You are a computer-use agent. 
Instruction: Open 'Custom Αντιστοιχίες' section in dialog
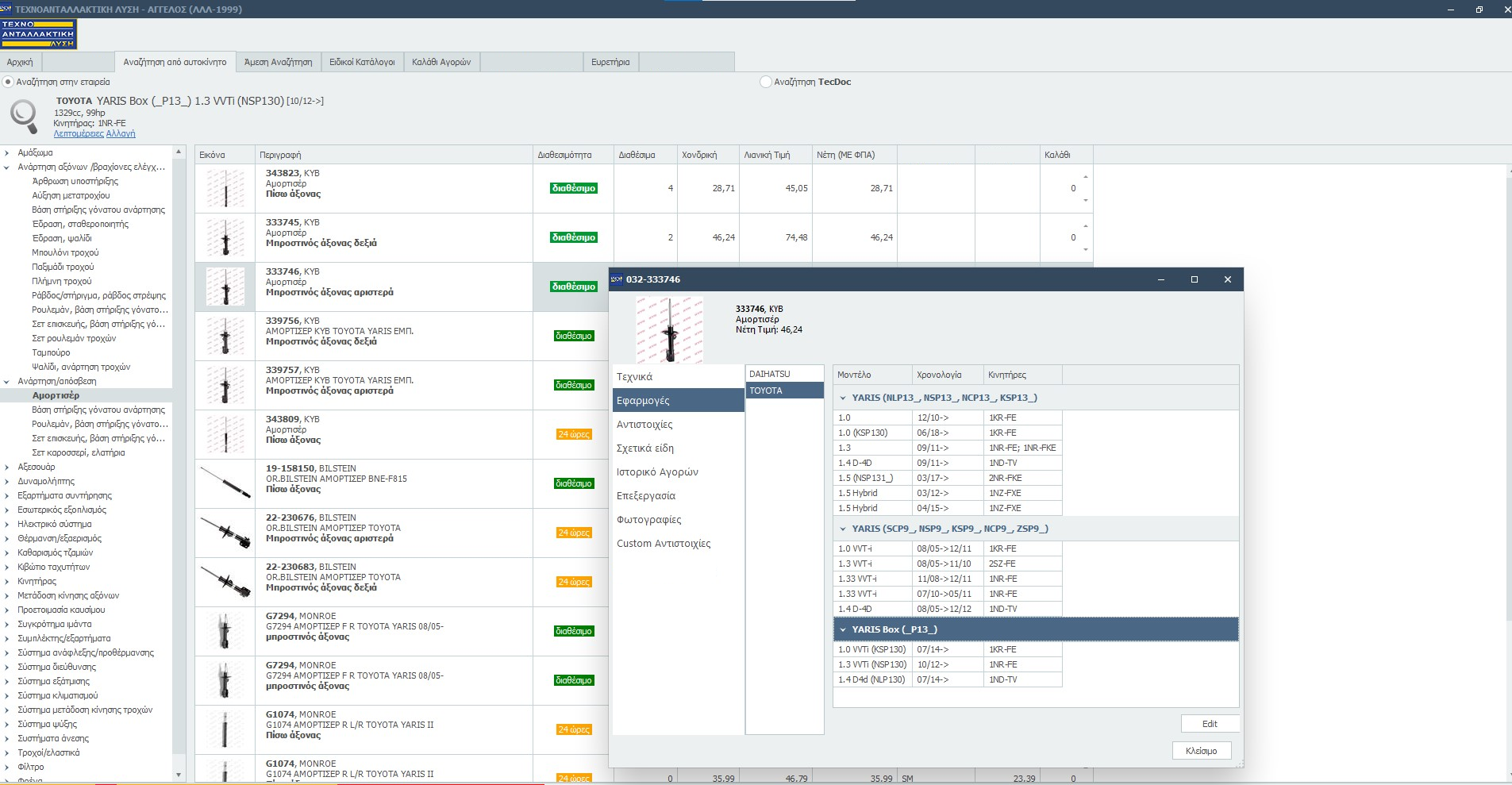coord(679,544)
